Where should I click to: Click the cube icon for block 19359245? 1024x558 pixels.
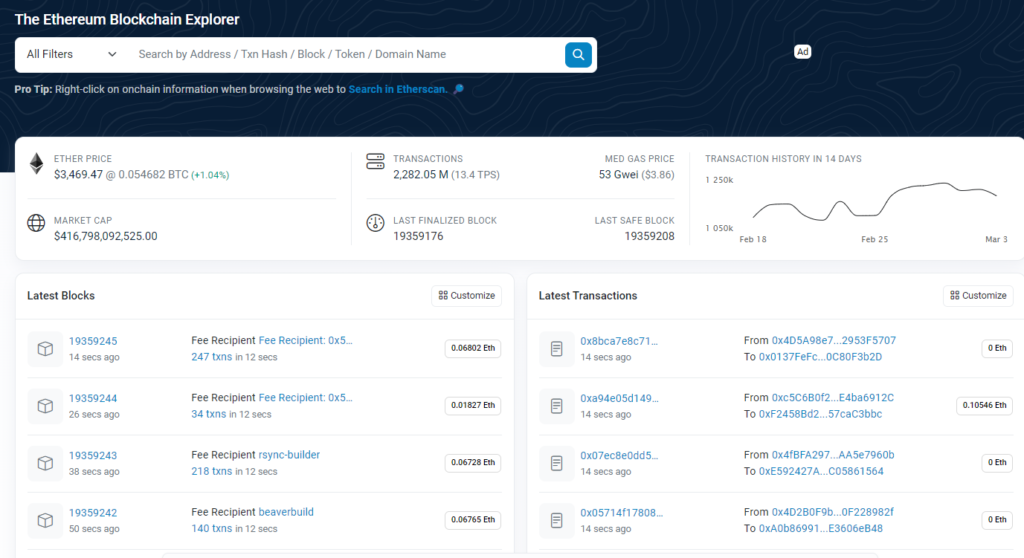45,349
